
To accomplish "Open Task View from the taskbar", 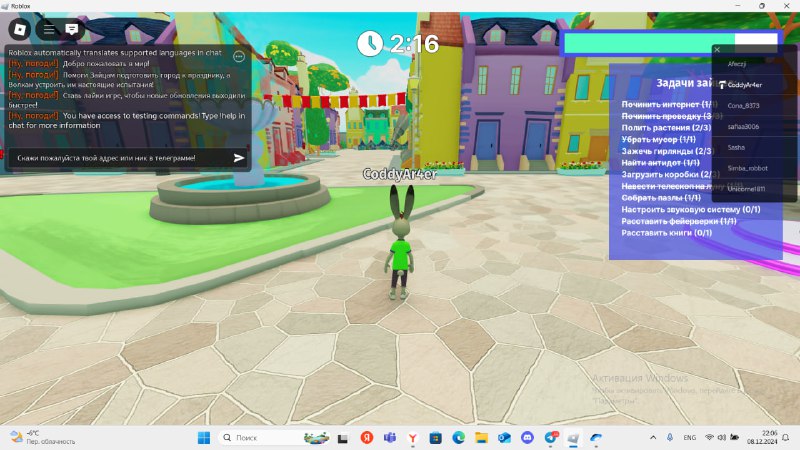I will coord(342,438).
